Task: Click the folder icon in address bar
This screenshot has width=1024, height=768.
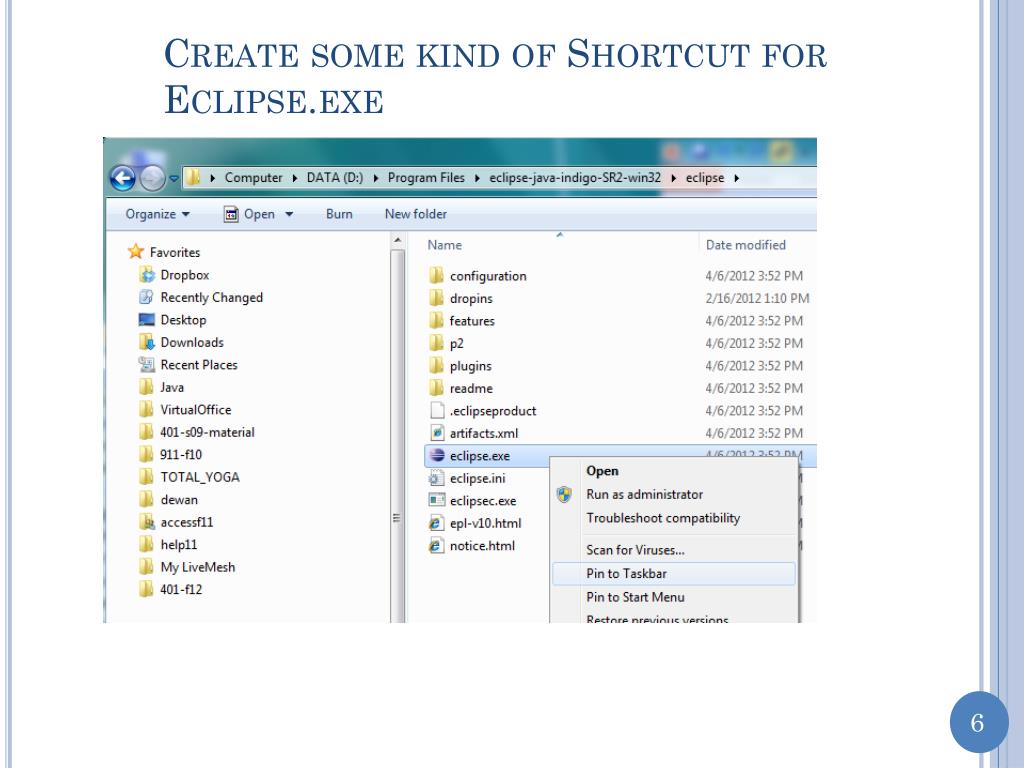Action: 193,178
